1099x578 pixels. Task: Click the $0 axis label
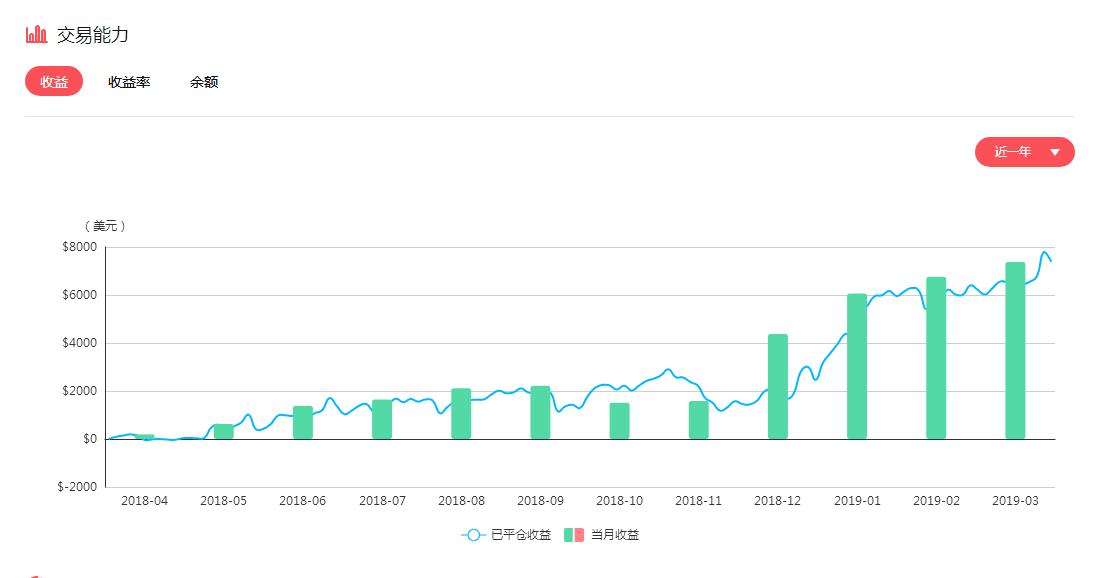pos(90,439)
